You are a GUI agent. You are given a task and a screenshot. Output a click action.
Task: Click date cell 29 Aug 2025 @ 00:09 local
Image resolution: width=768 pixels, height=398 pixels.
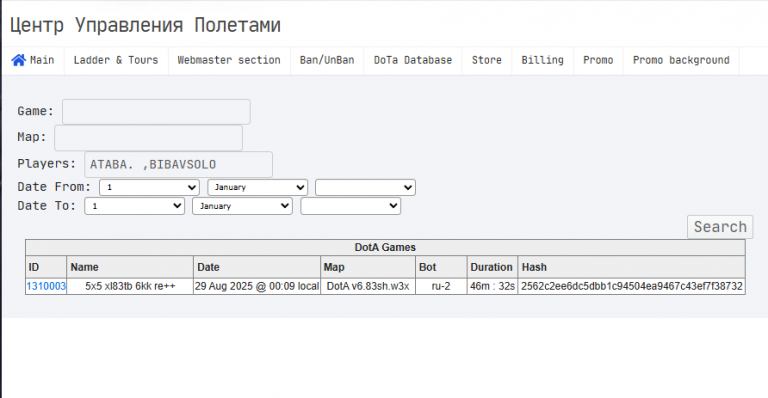coord(257,286)
